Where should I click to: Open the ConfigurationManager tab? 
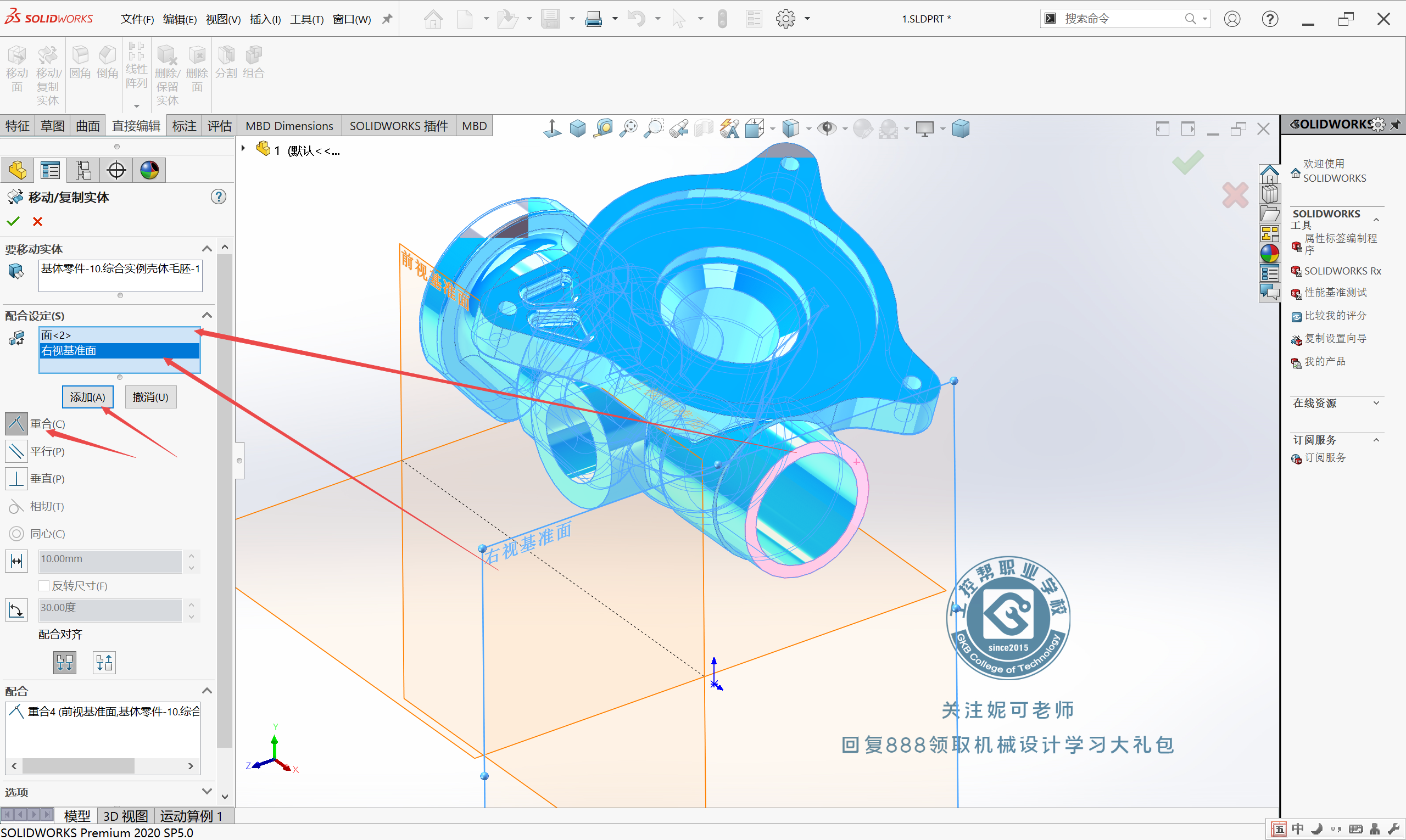point(83,170)
